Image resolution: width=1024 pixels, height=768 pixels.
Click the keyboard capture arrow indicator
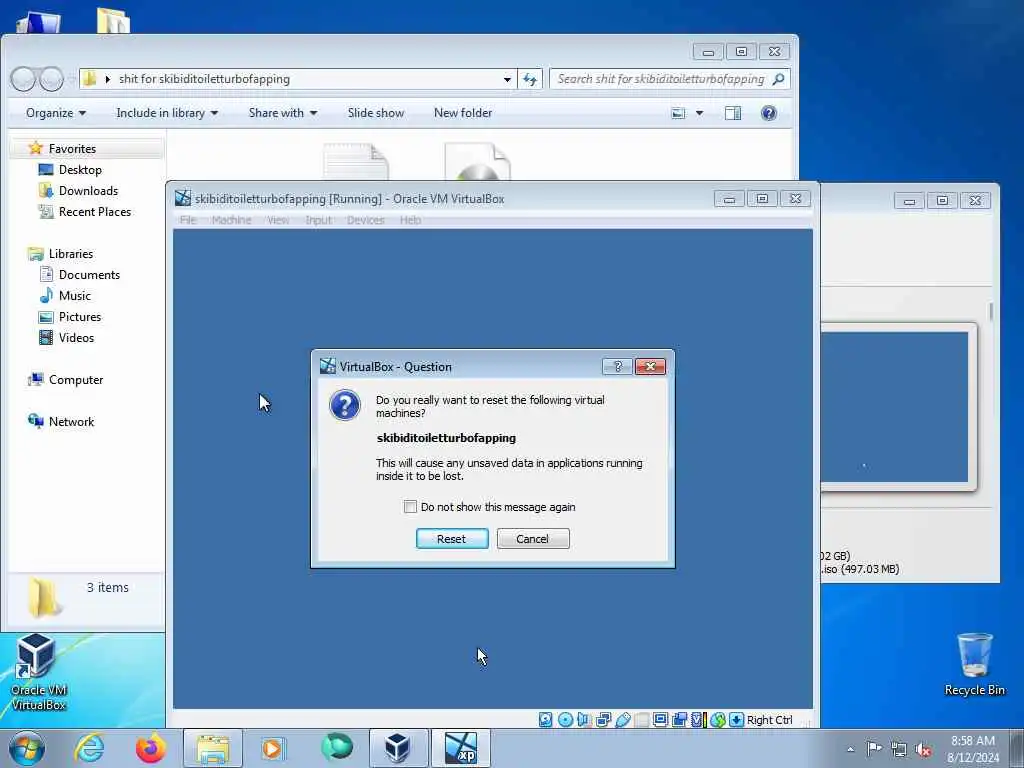coord(736,720)
